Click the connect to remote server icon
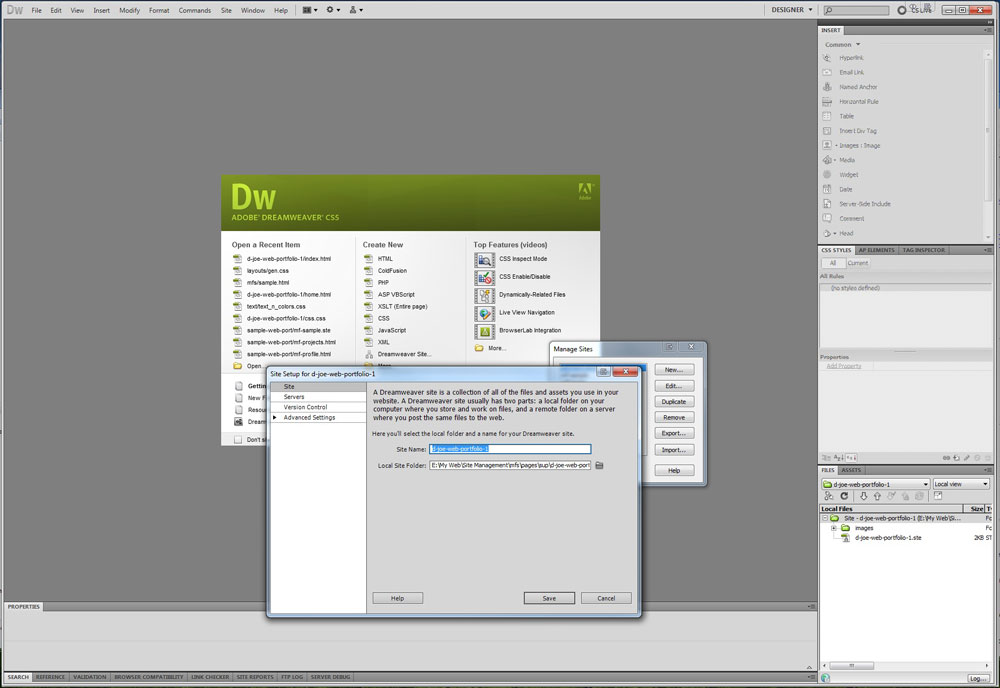Screen dimensions: 1000x688 click(x=829, y=496)
